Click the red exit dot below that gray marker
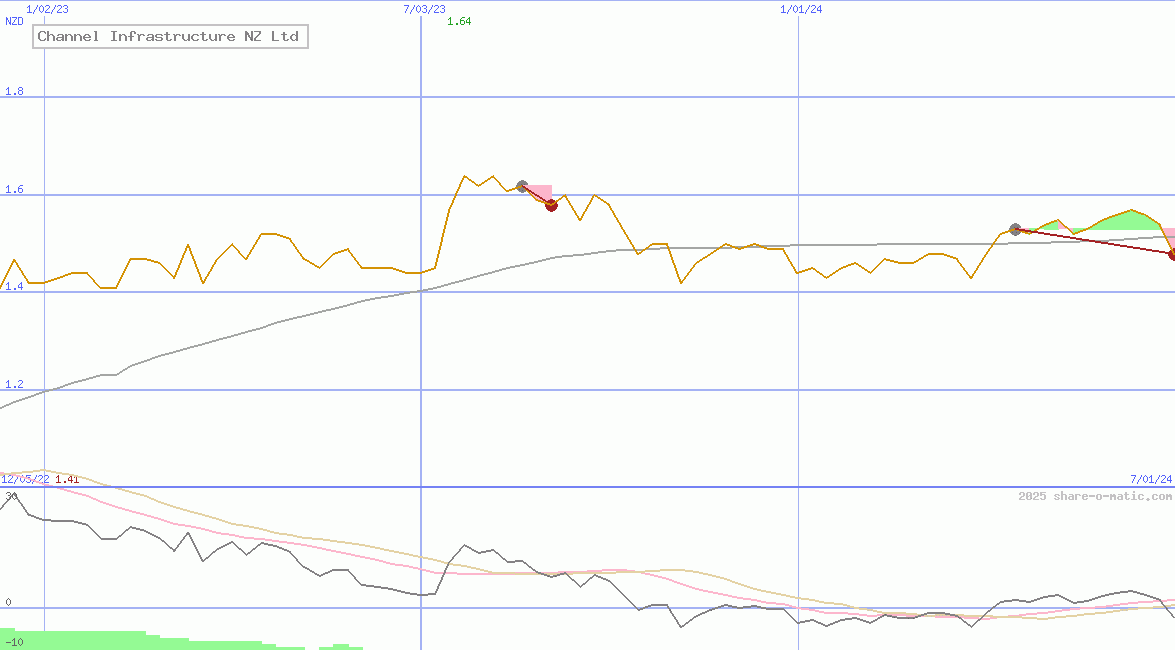1175x650 pixels. pos(551,205)
